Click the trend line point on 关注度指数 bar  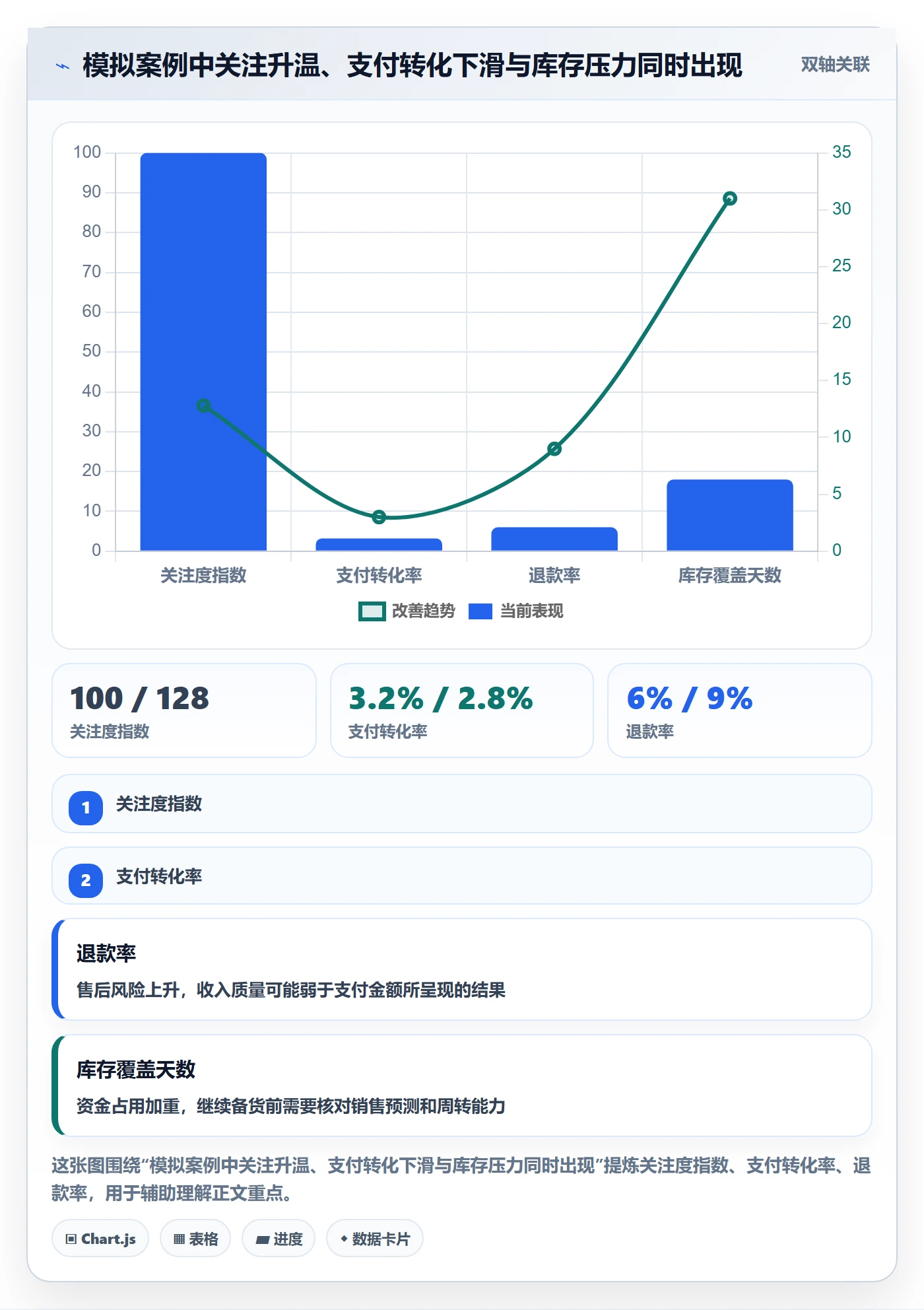203,405
